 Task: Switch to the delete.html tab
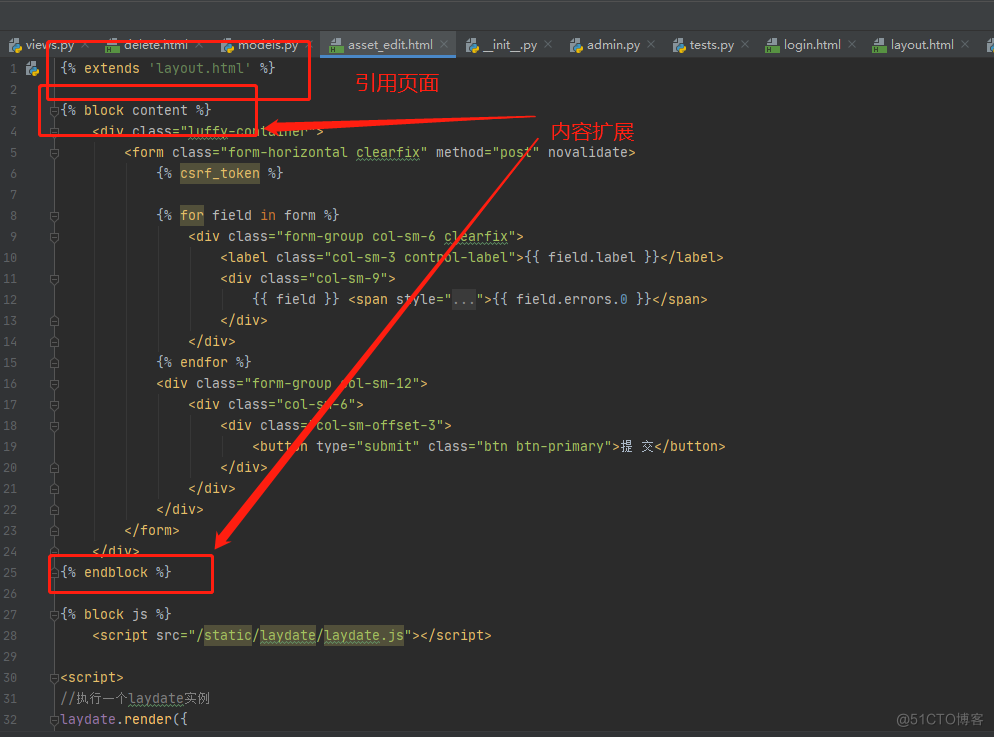pos(155,45)
